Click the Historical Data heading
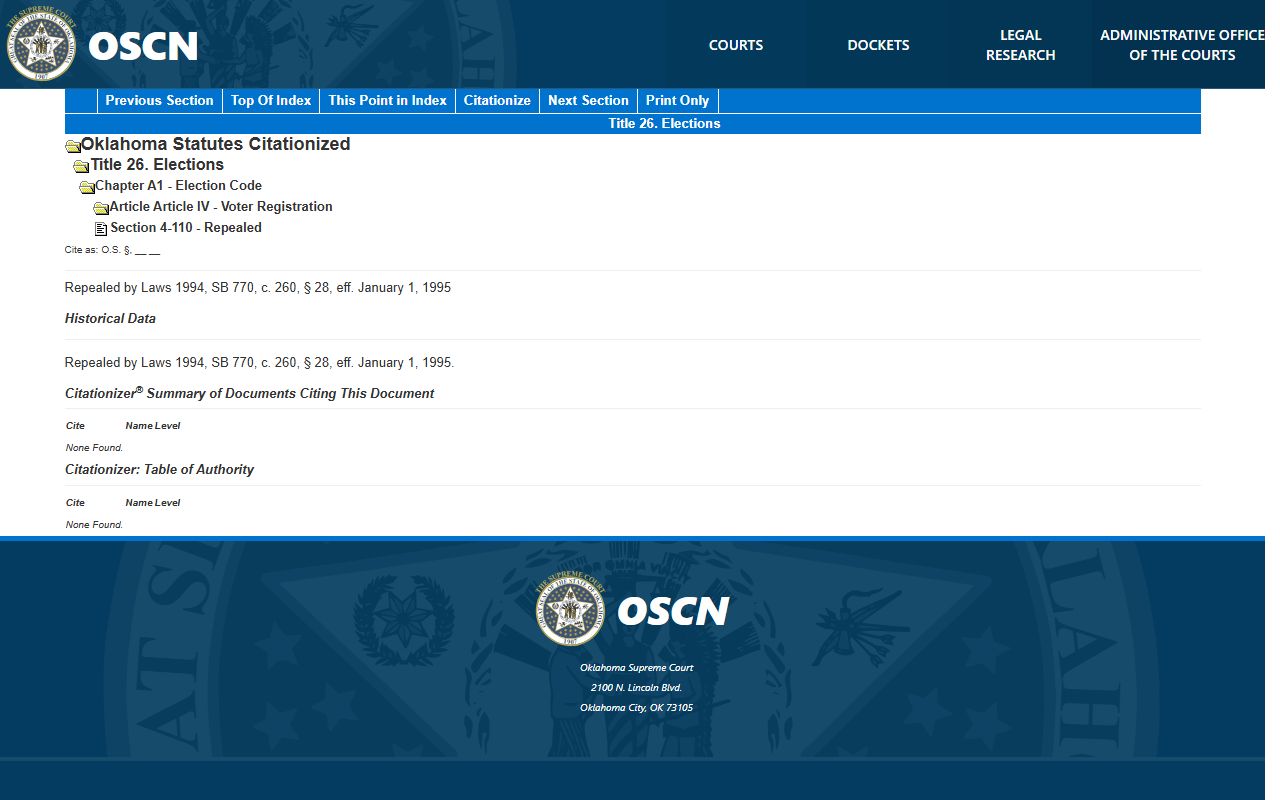 110,319
